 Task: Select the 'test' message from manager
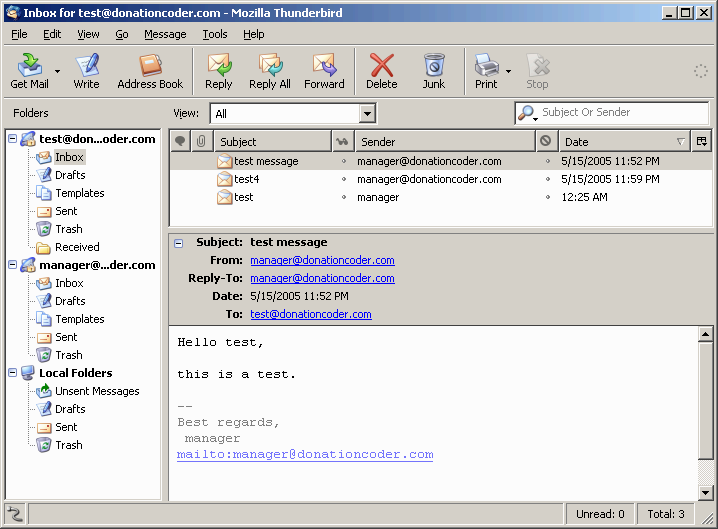click(441, 197)
